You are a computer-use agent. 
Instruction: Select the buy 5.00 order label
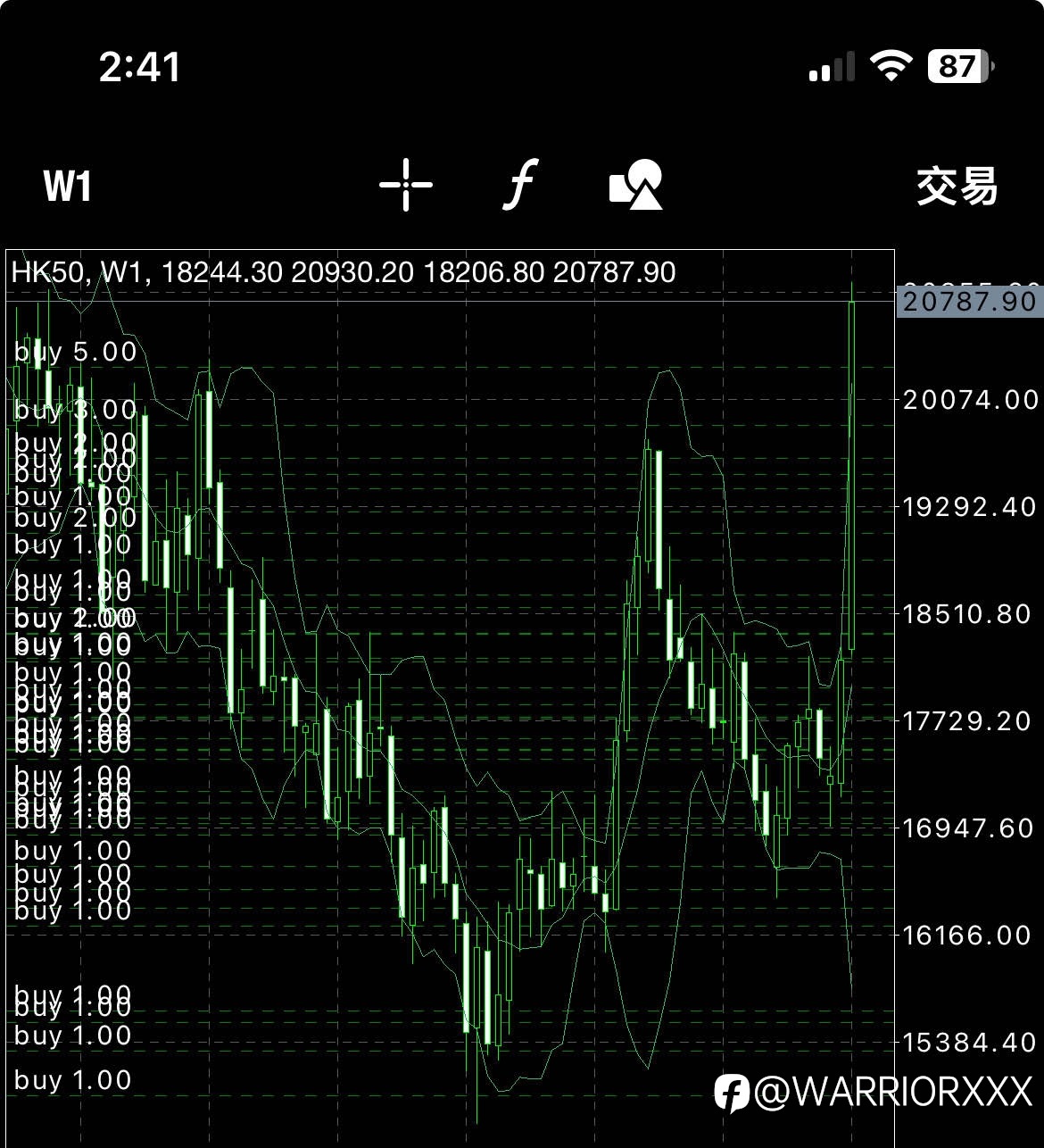click(76, 352)
